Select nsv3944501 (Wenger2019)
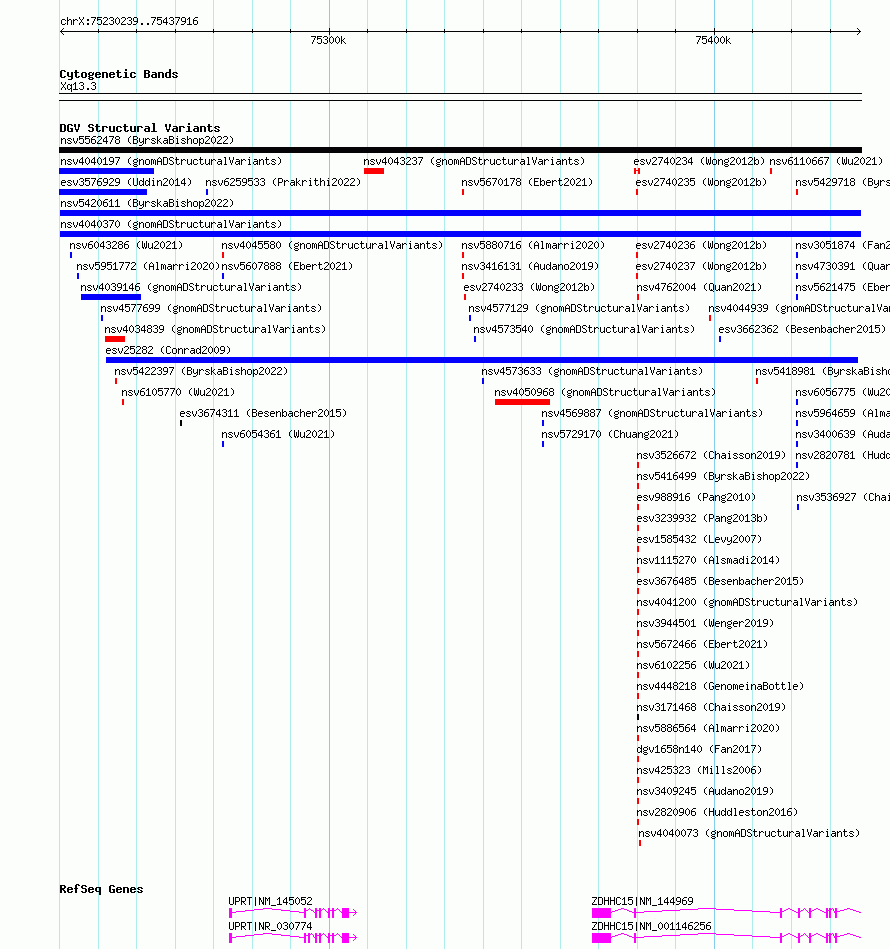 point(705,623)
